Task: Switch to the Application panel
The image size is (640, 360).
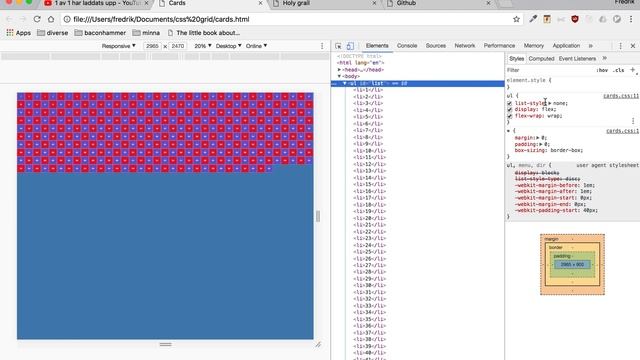Action: pyautogui.click(x=566, y=46)
